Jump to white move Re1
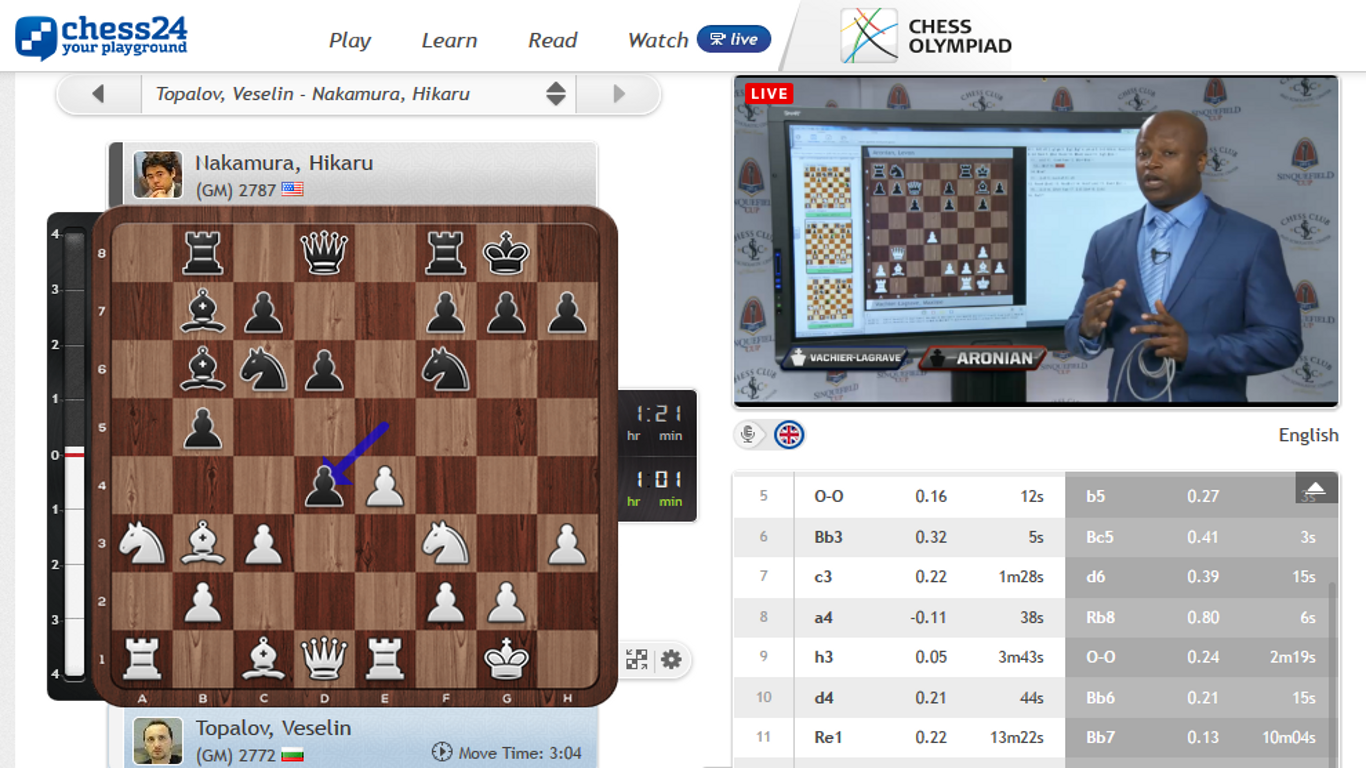1366x768 pixels. point(829,738)
